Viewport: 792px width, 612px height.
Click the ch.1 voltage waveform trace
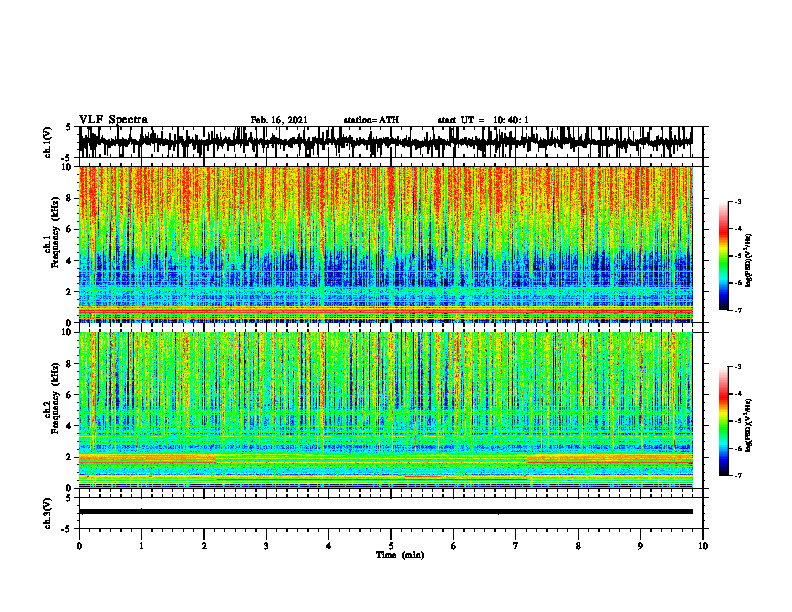[385, 142]
